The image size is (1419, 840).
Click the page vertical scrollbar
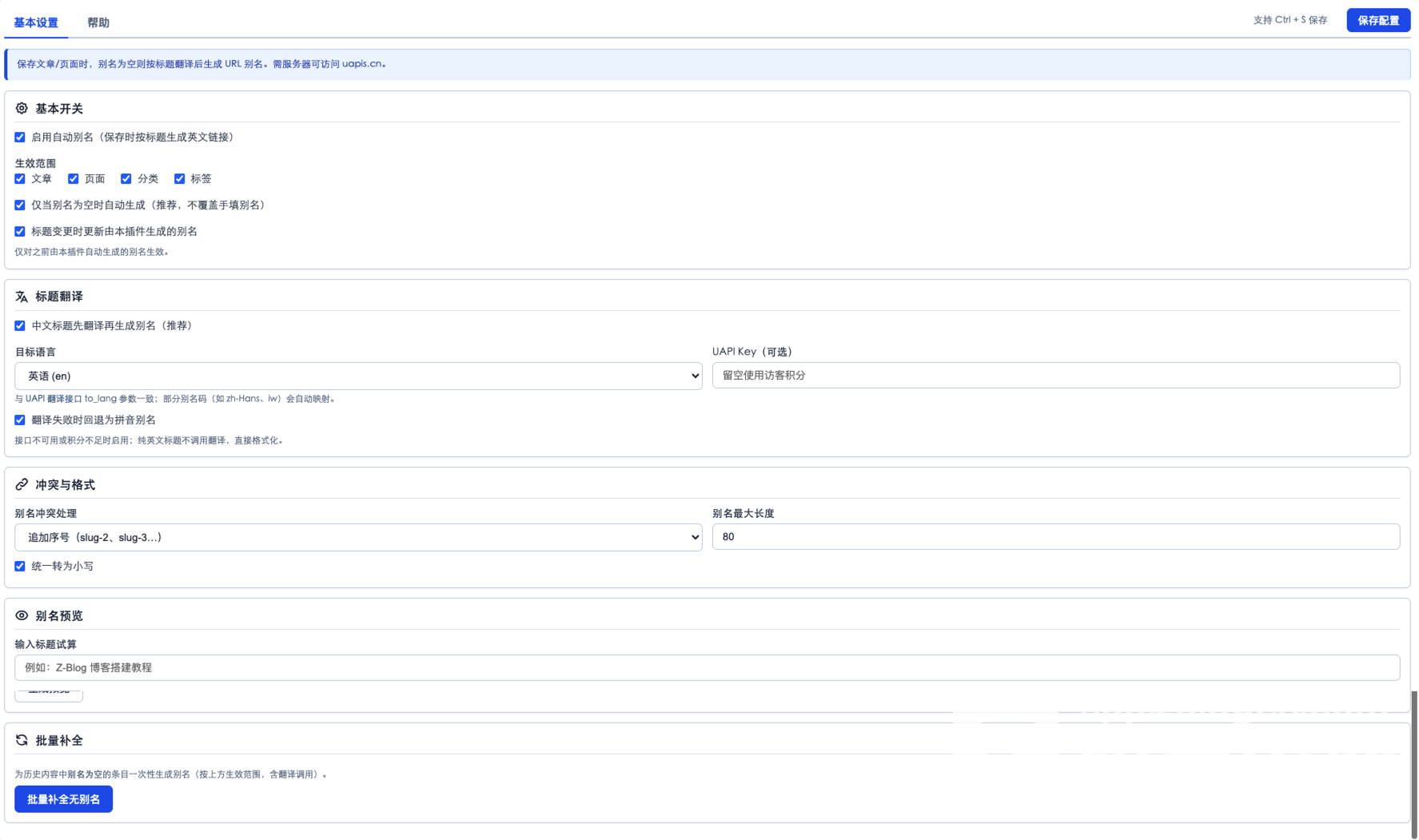point(1414,763)
